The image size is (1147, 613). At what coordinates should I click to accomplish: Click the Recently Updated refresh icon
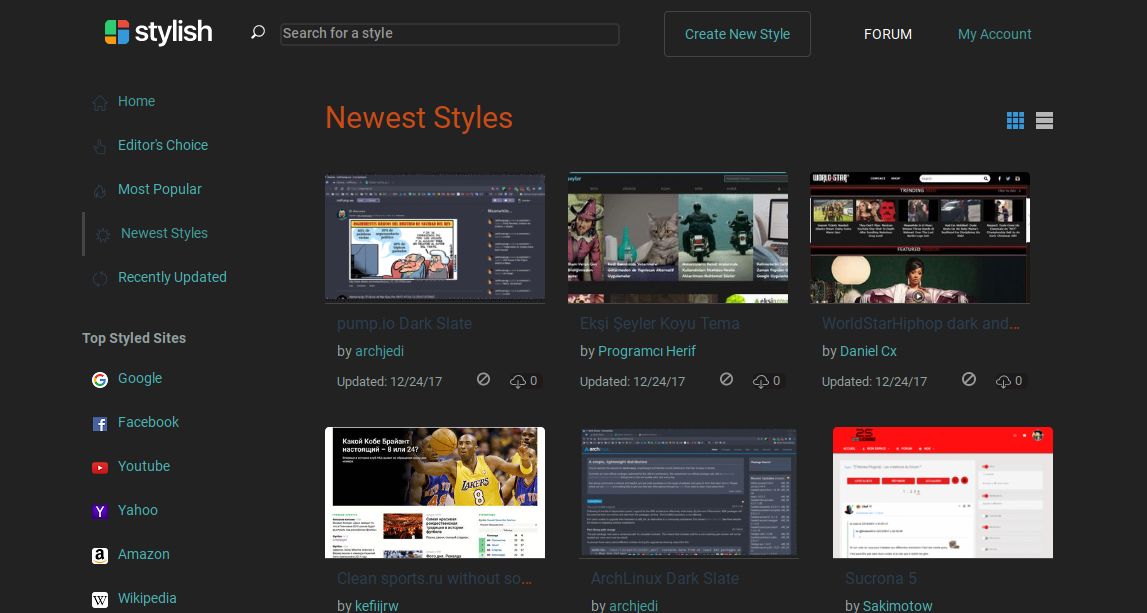[x=100, y=279]
